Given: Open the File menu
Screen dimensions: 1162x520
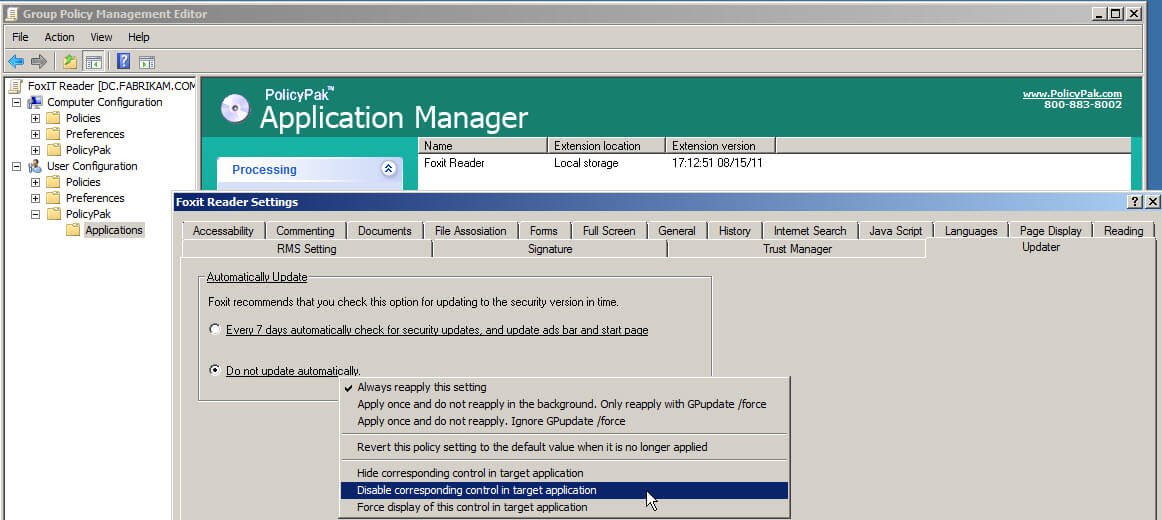Looking at the screenshot, I should [20, 37].
